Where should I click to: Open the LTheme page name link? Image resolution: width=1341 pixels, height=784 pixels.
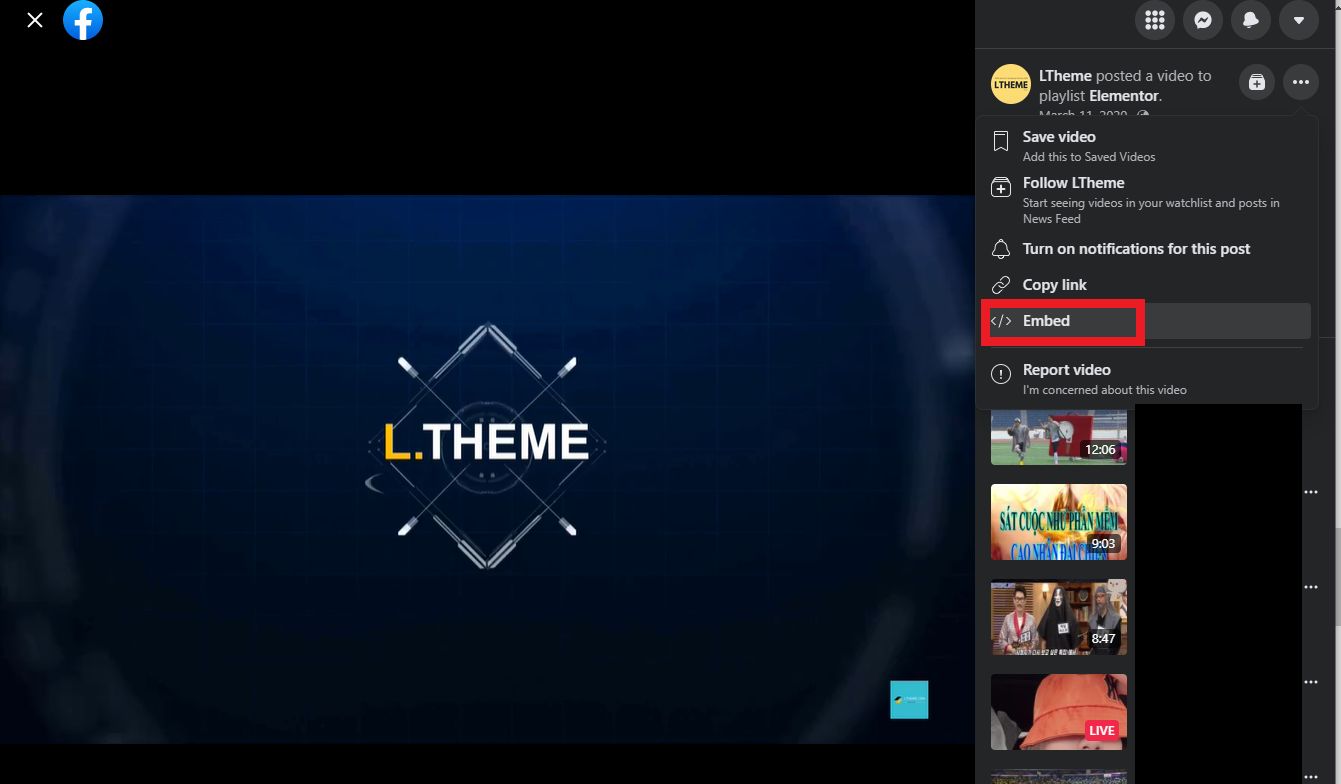point(1065,76)
